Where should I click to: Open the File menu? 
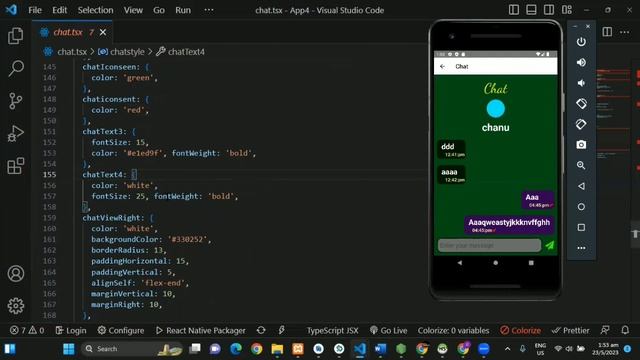pyautogui.click(x=35, y=10)
